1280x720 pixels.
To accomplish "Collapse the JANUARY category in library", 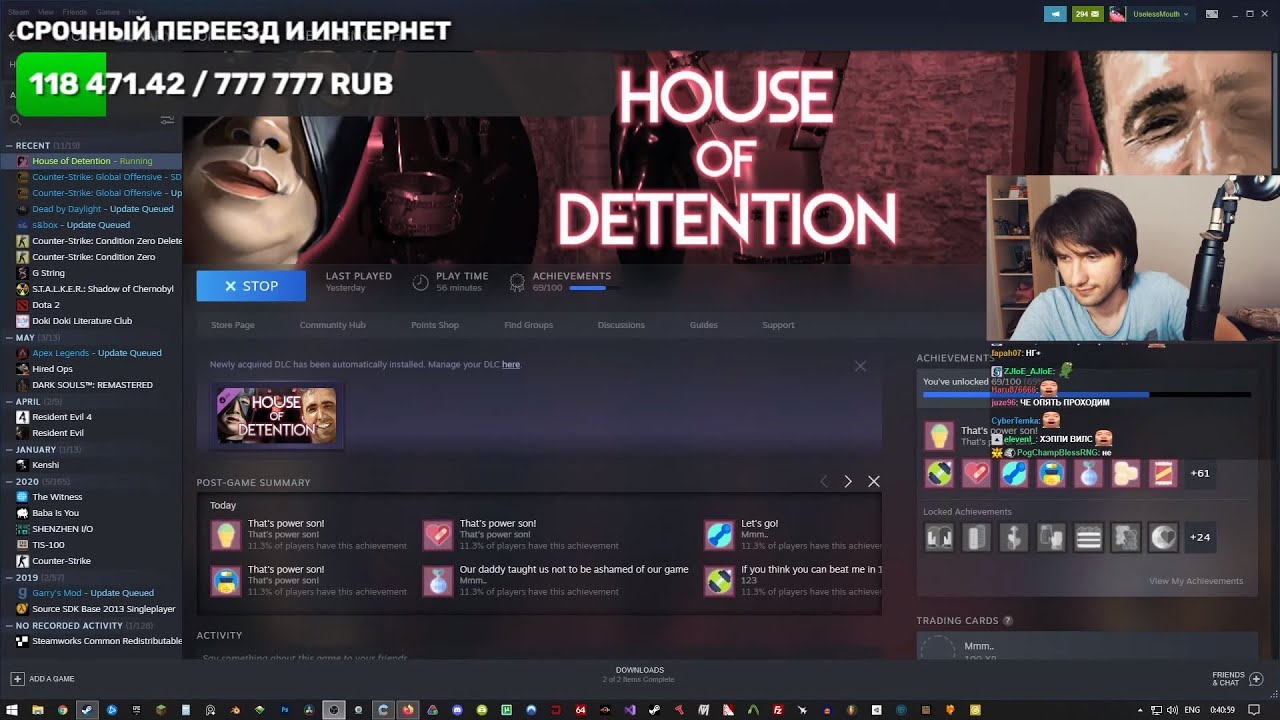I will [x=9, y=449].
